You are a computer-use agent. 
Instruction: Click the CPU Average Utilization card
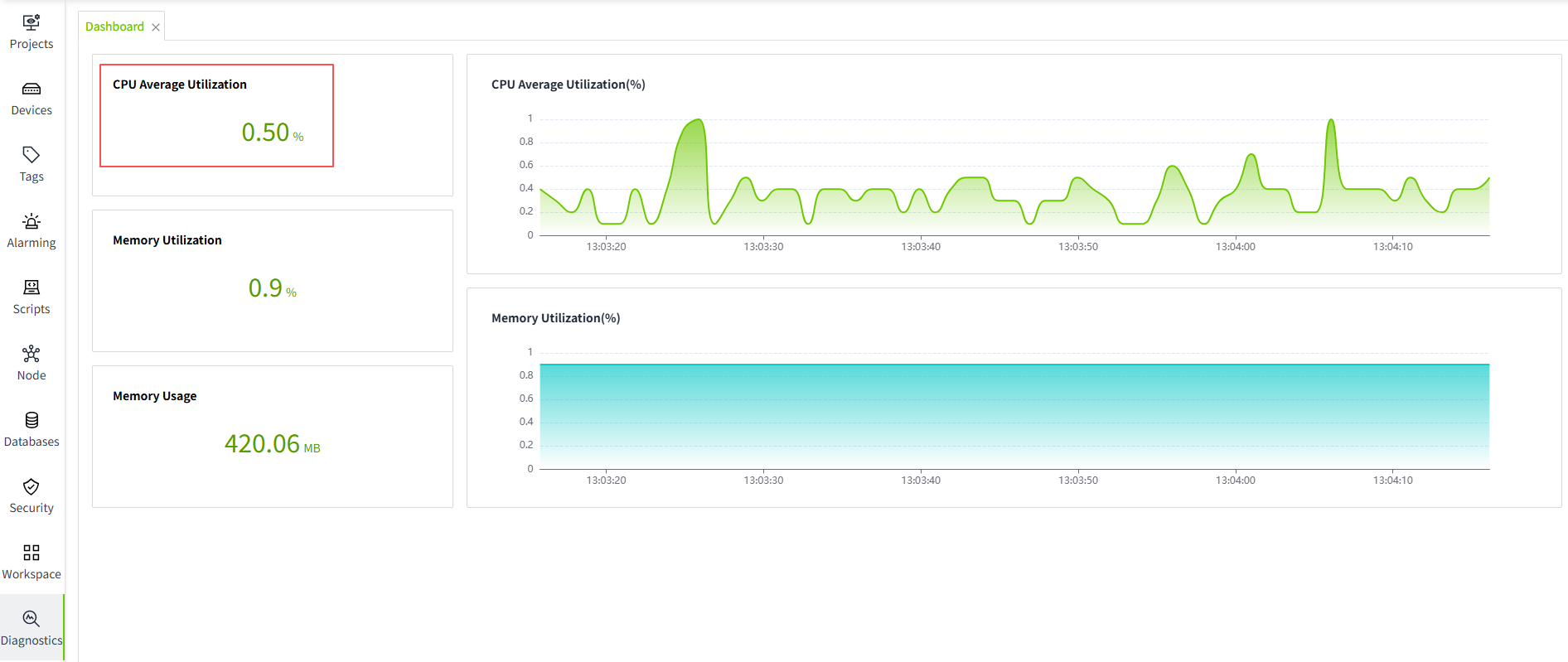click(x=216, y=115)
